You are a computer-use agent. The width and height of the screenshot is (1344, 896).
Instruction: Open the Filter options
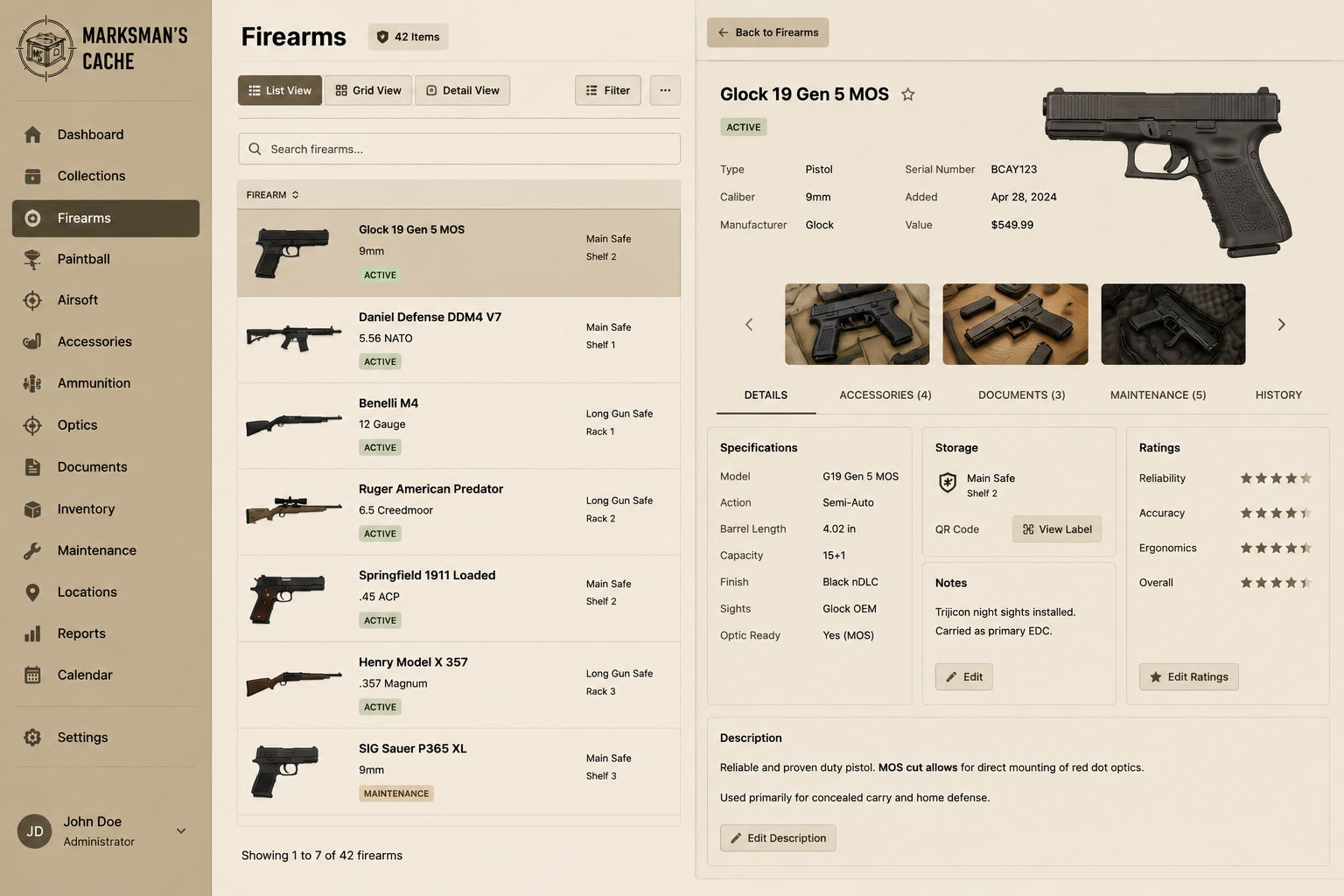pyautogui.click(x=608, y=90)
